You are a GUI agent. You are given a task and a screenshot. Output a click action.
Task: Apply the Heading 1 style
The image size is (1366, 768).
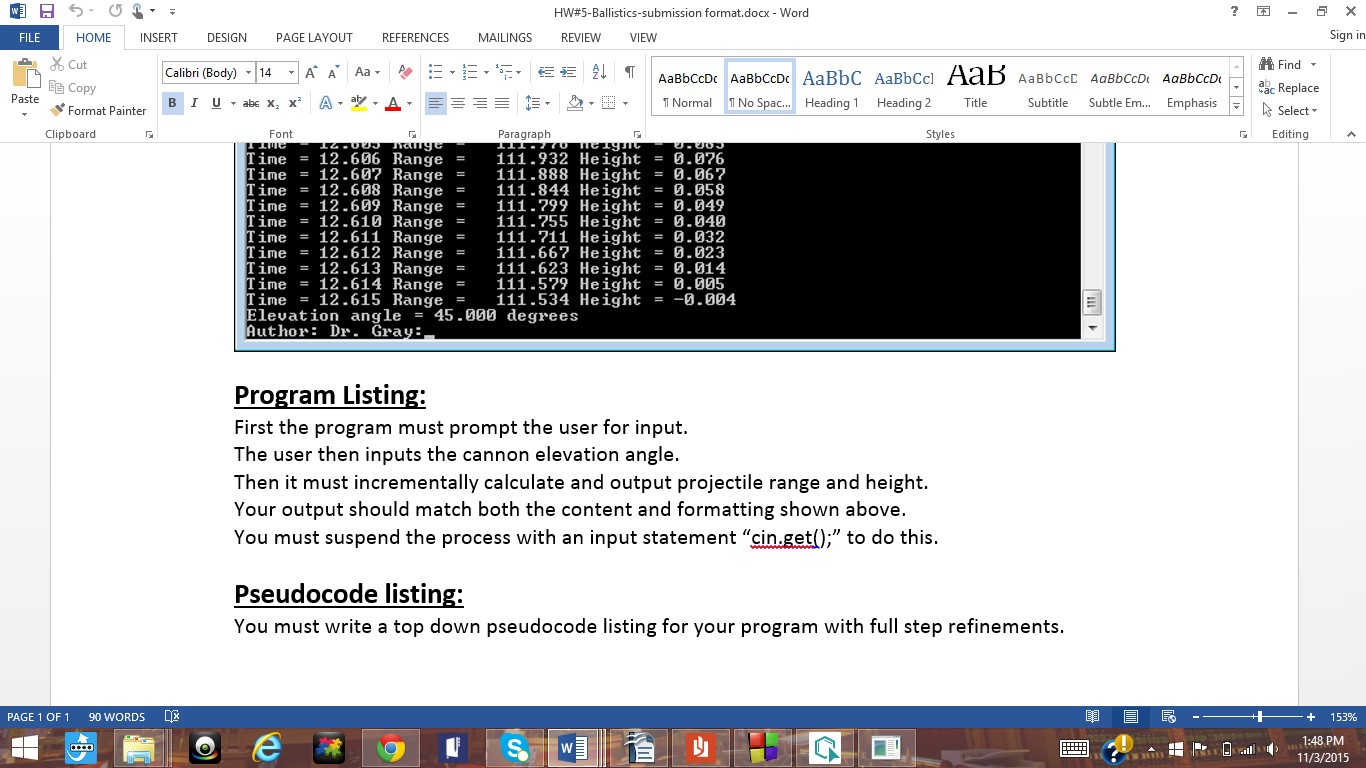(x=832, y=86)
